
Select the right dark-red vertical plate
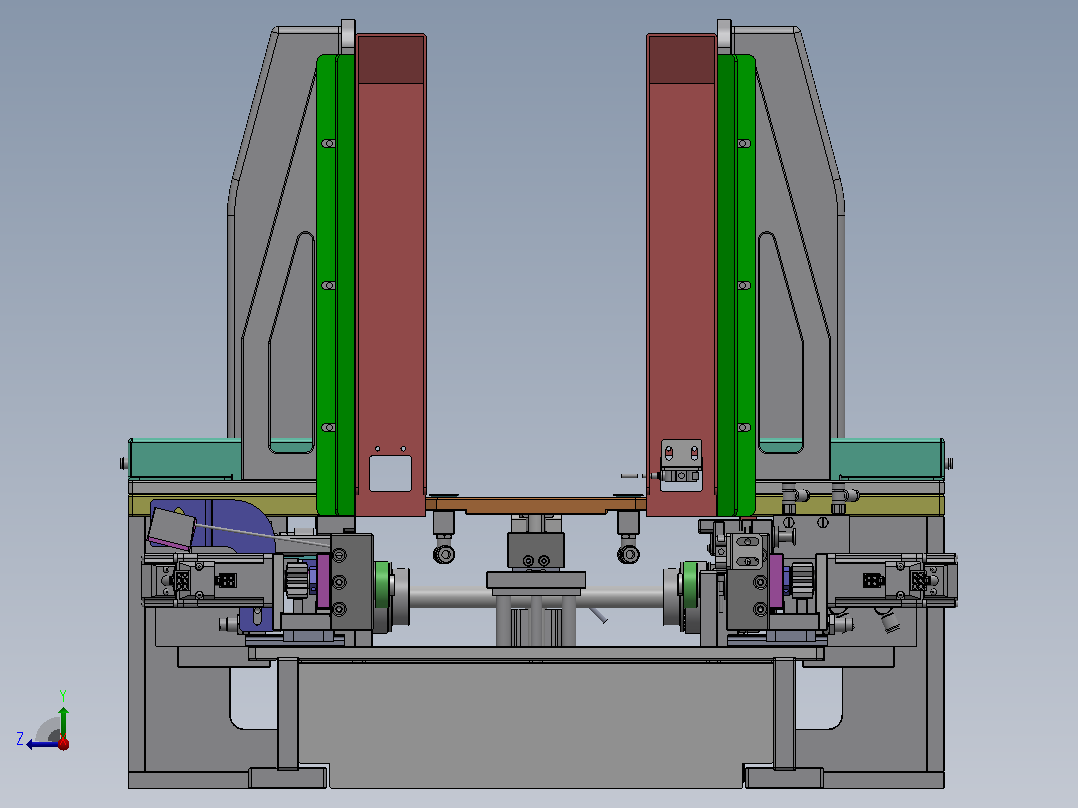681,274
